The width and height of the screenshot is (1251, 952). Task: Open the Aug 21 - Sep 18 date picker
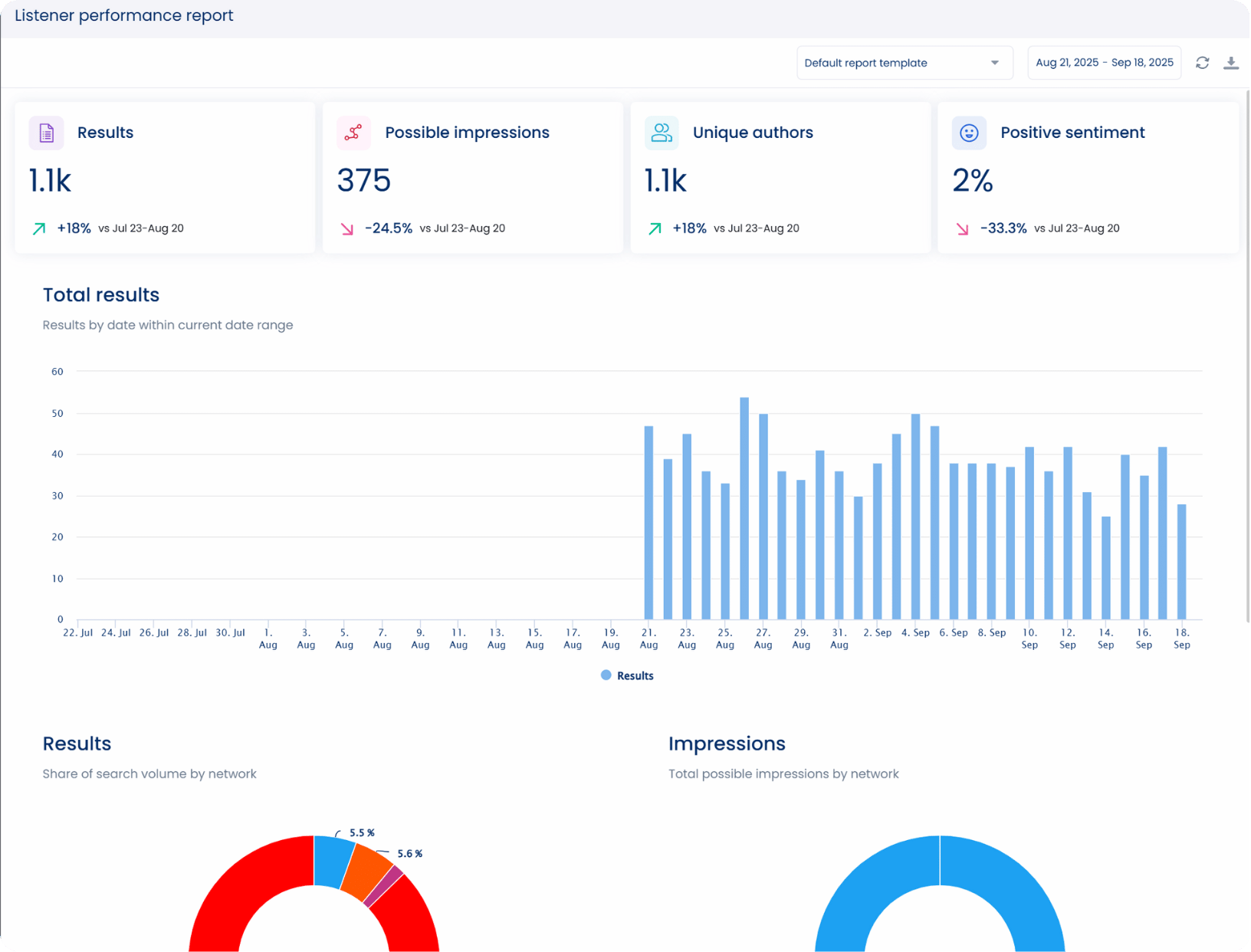tap(1104, 62)
